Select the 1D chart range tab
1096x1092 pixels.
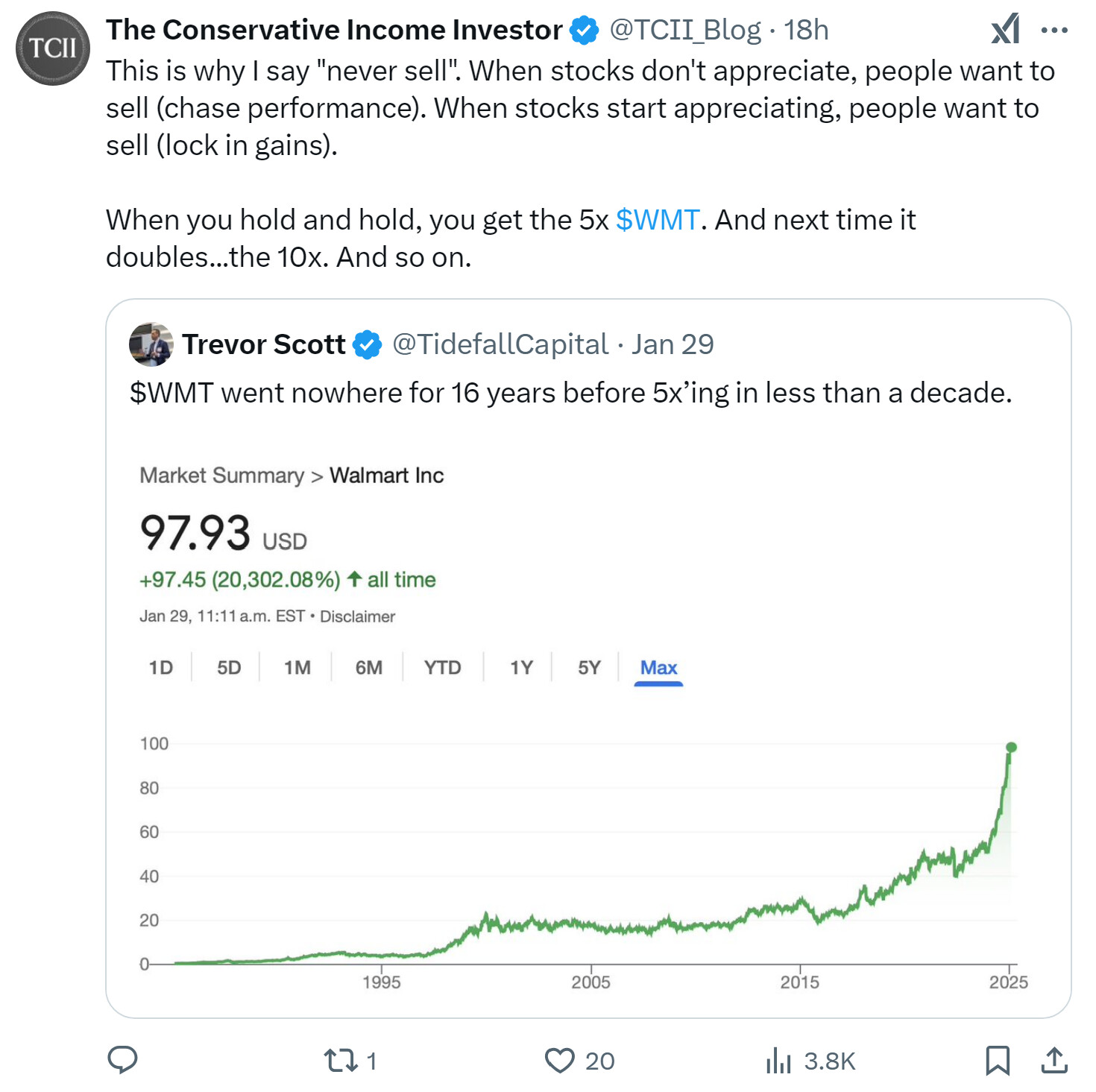pyautogui.click(x=161, y=667)
